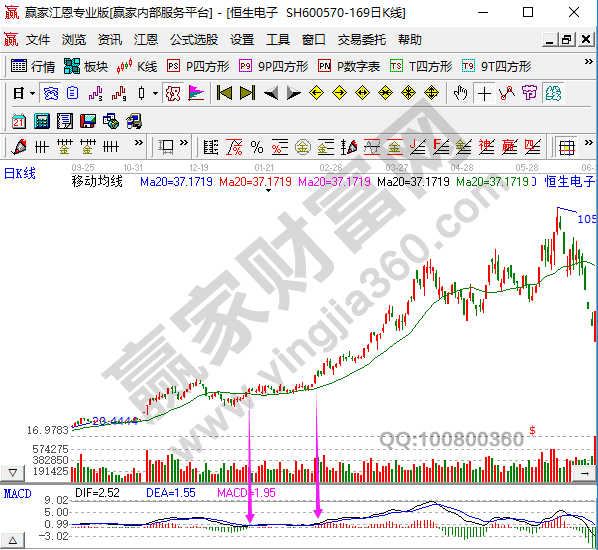Toggle the grid table icon at right
The width and height of the screenshot is (598, 550).
click(x=567, y=147)
